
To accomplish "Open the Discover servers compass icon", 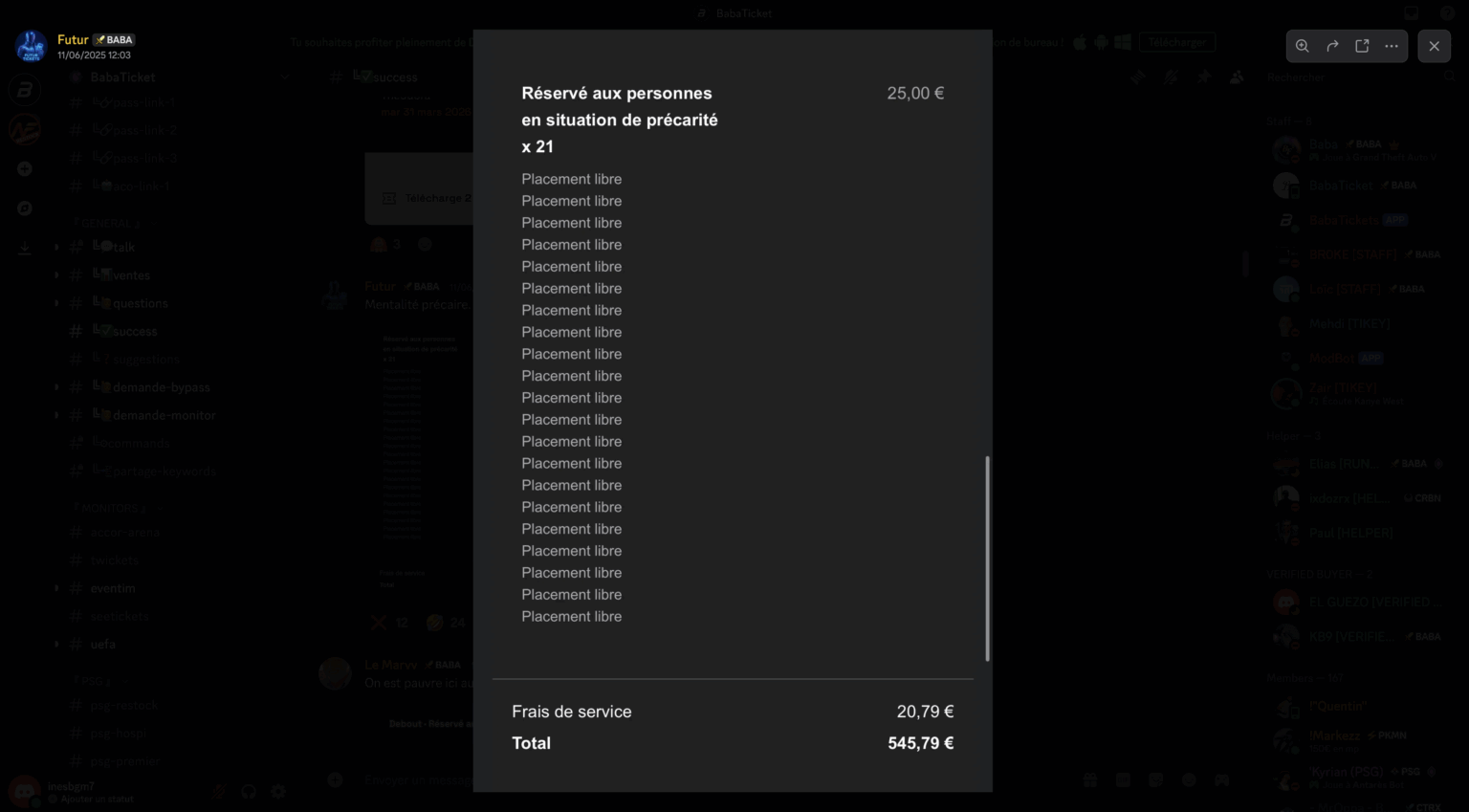I will 25,208.
